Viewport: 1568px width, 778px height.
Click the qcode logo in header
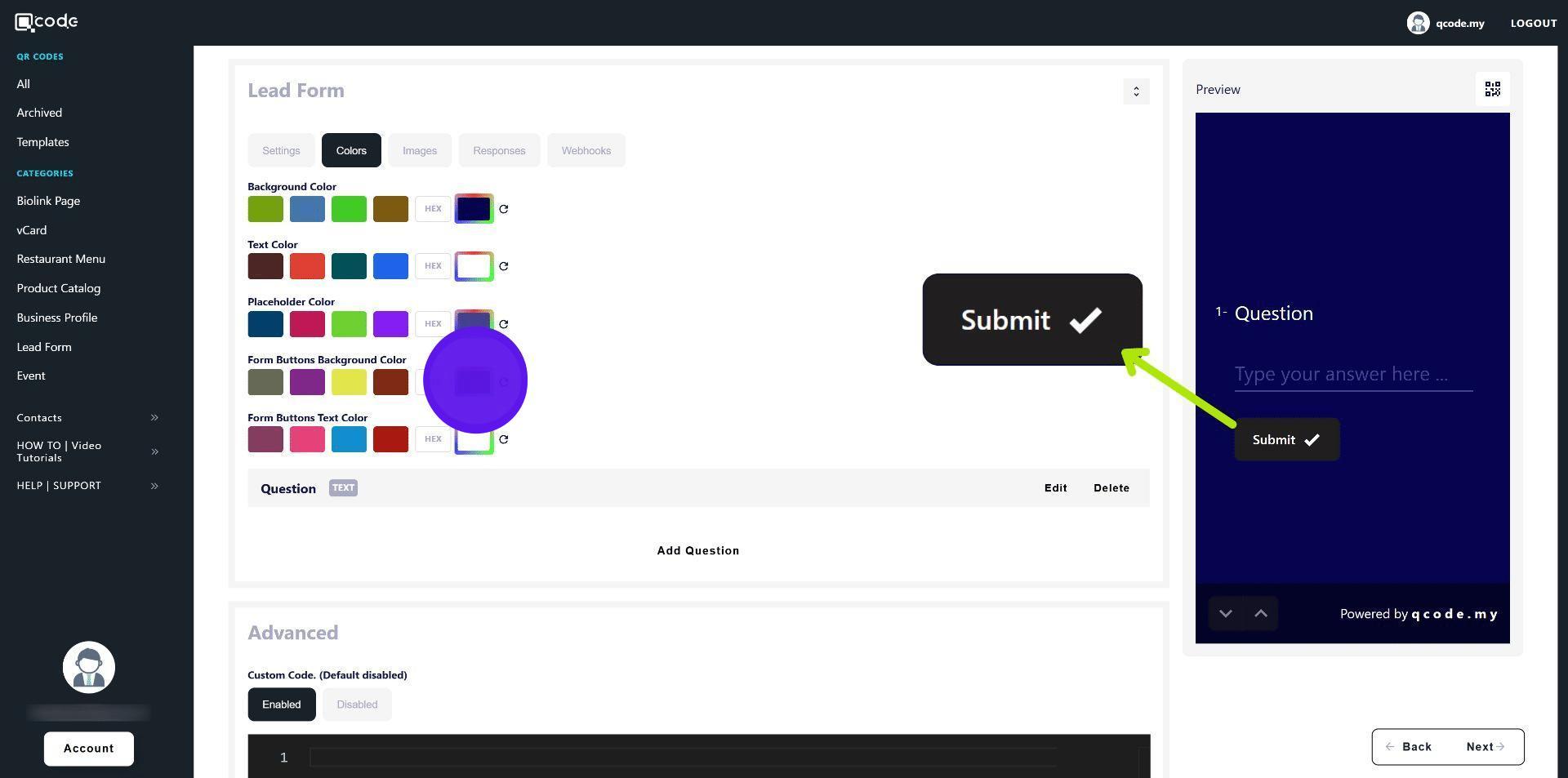[x=47, y=22]
